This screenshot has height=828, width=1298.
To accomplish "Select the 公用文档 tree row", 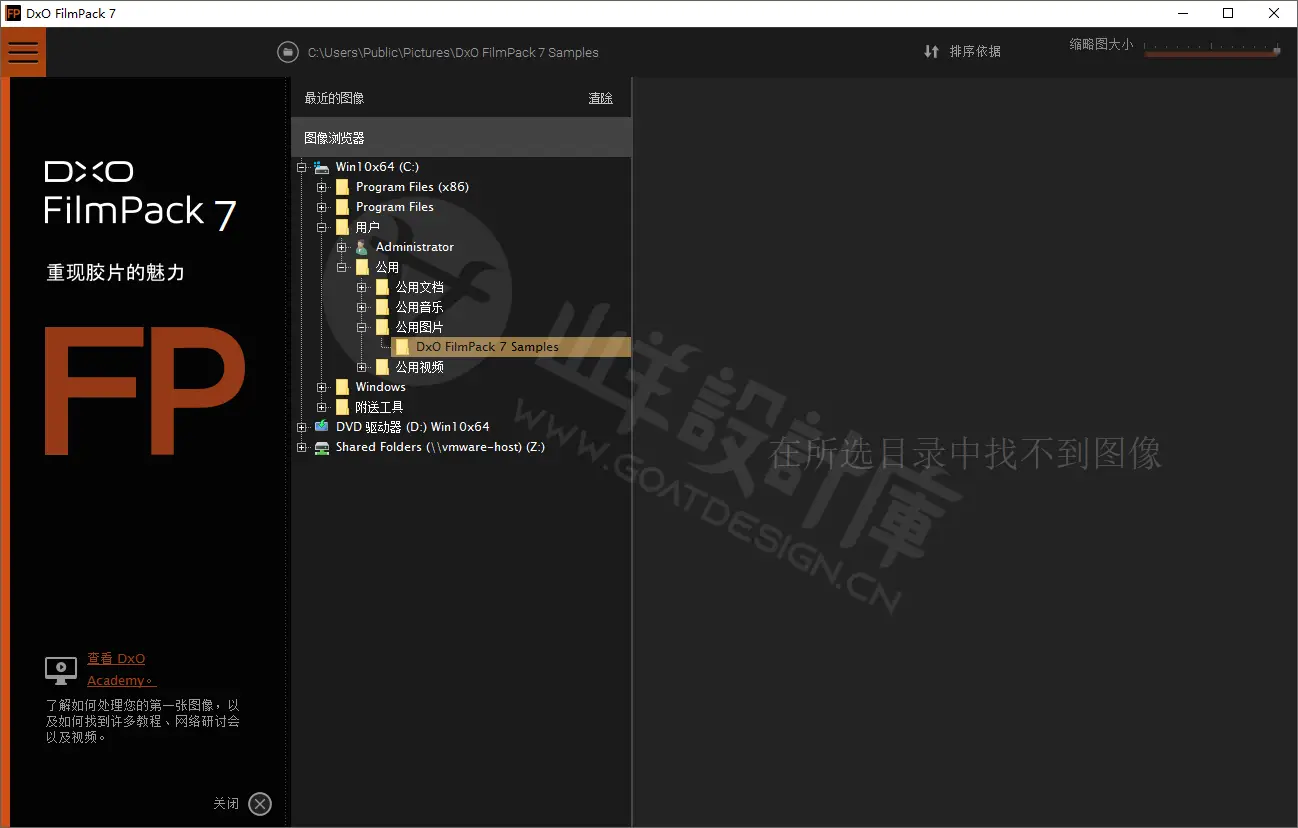I will point(419,287).
